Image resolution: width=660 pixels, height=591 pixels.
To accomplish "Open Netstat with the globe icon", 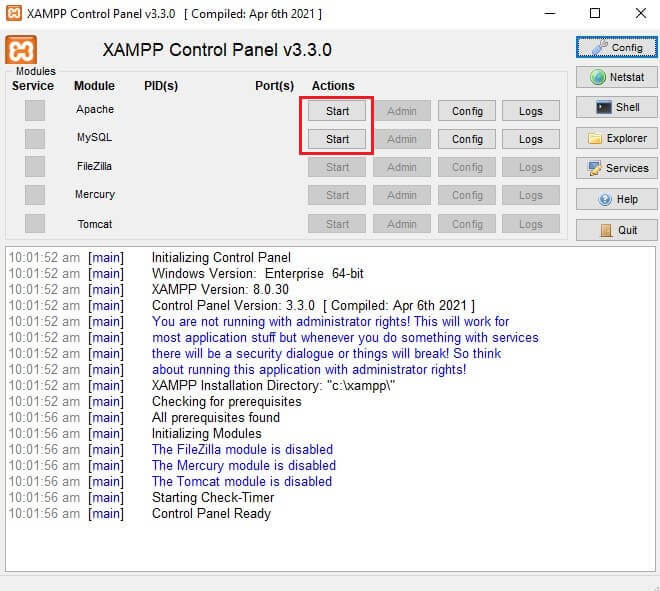I will point(616,77).
